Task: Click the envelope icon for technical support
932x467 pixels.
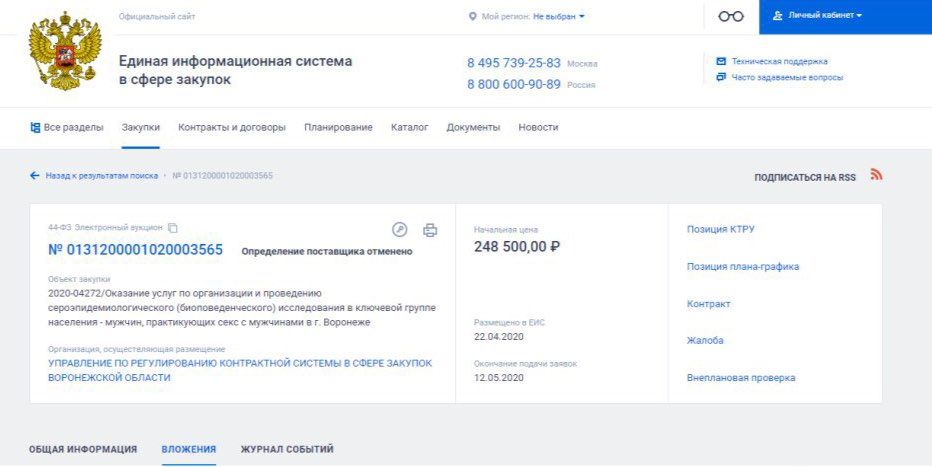Action: pyautogui.click(x=721, y=61)
